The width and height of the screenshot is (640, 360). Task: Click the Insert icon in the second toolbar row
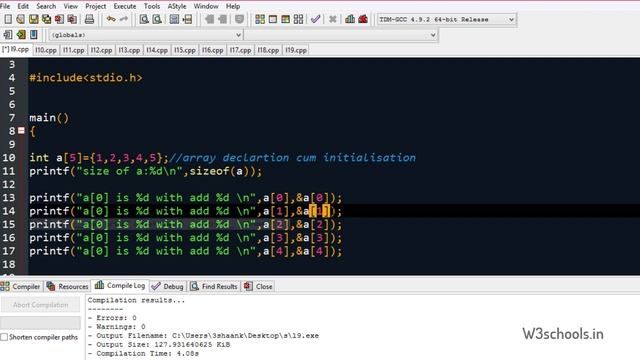[x=8, y=35]
